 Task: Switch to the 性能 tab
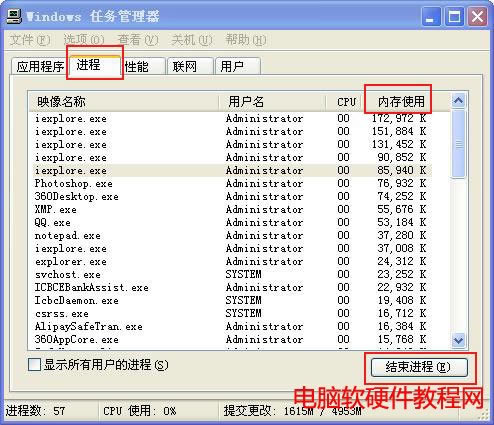pyautogui.click(x=144, y=66)
